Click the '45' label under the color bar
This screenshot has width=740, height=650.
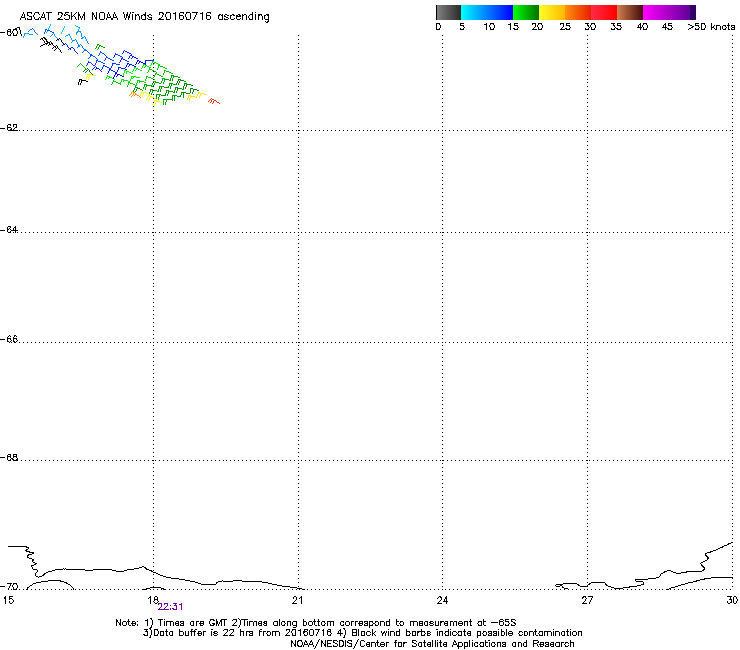(x=667, y=27)
